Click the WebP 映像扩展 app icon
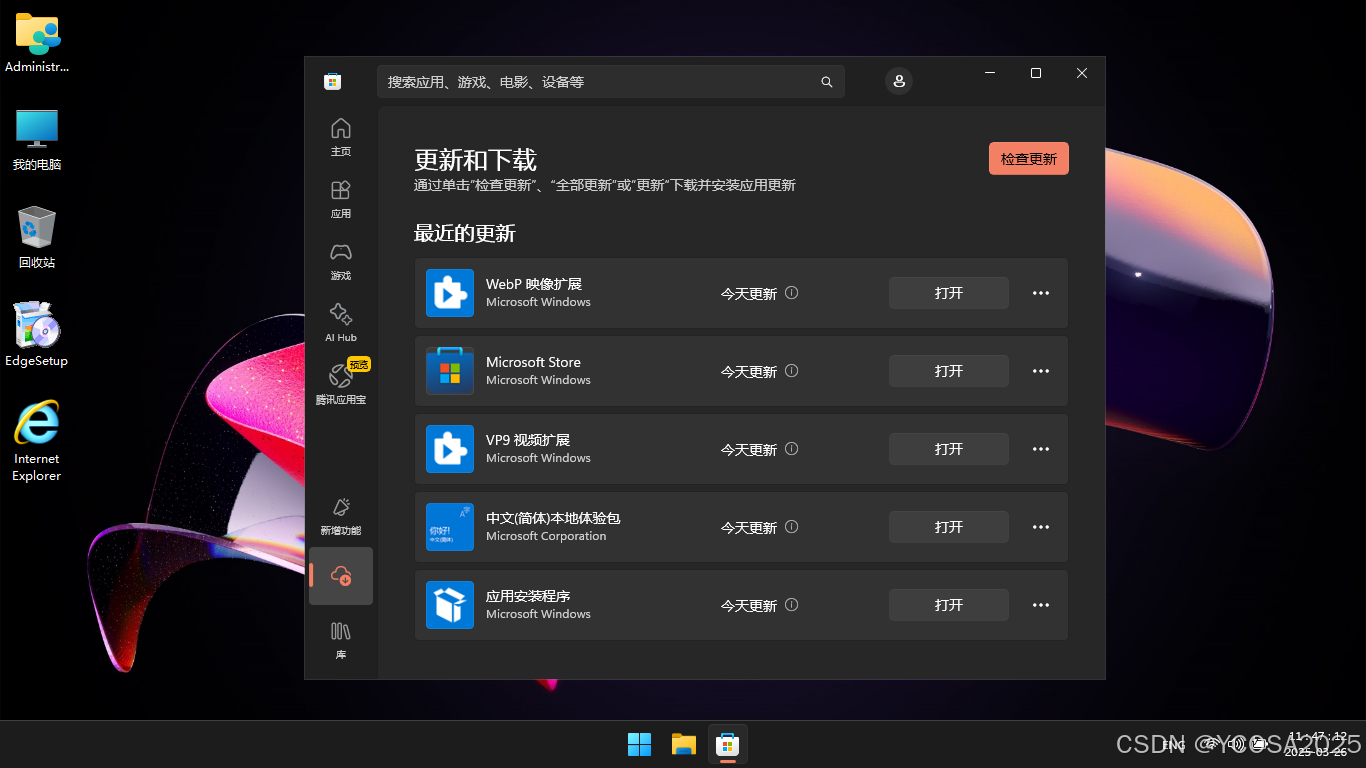Image resolution: width=1366 pixels, height=768 pixels. coord(450,293)
